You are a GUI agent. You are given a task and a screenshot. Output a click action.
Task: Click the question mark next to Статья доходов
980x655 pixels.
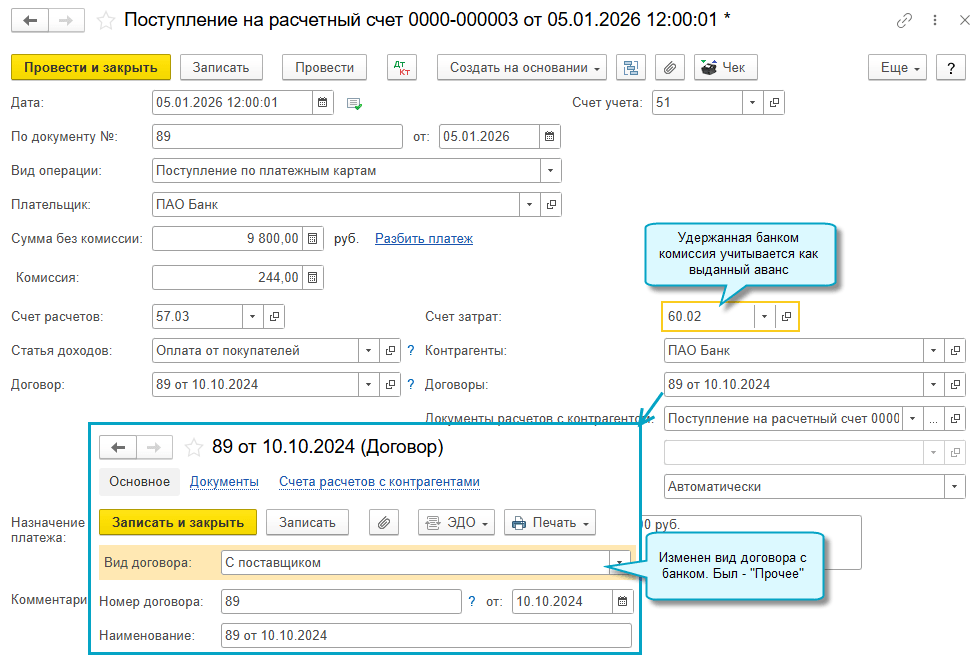click(x=411, y=351)
